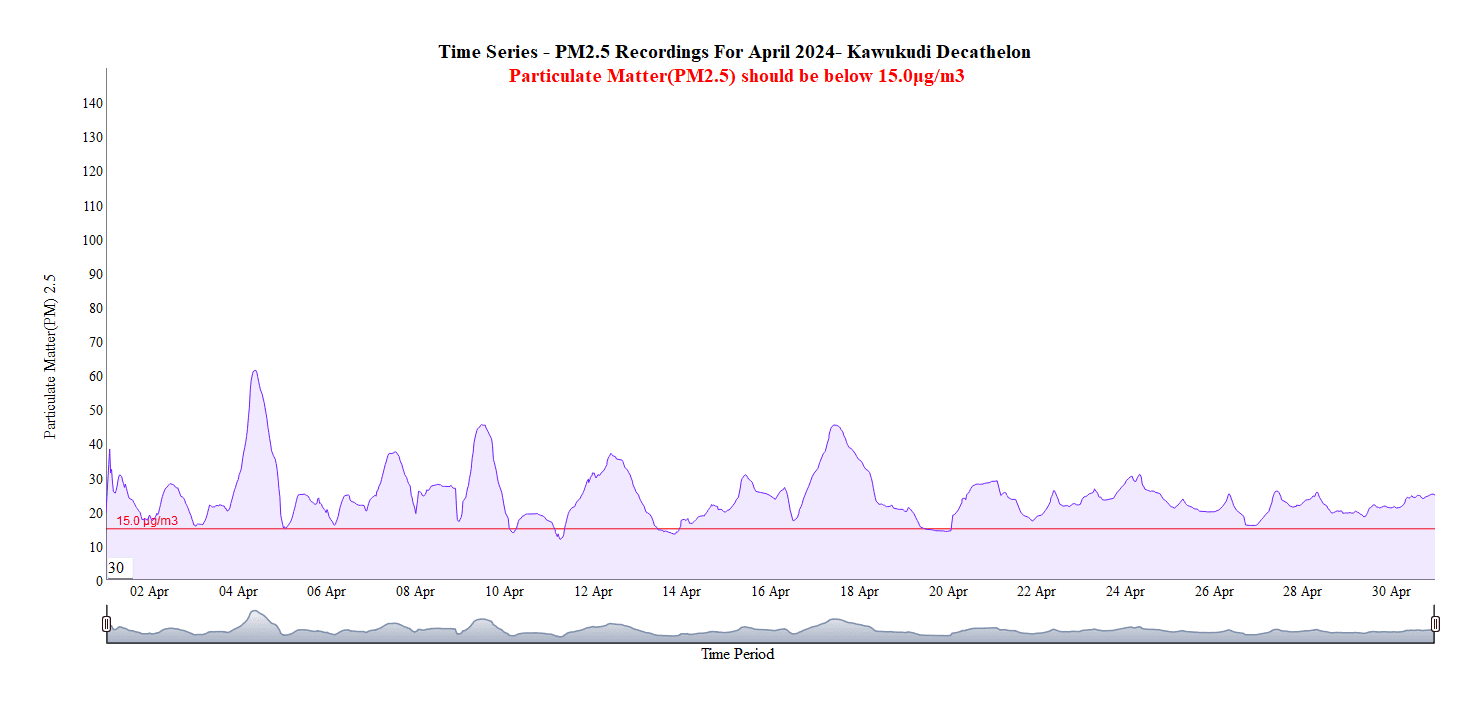Click the red 15.0 µg/m3 threshold label
This screenshot has height=702, width=1480.
pos(147,521)
